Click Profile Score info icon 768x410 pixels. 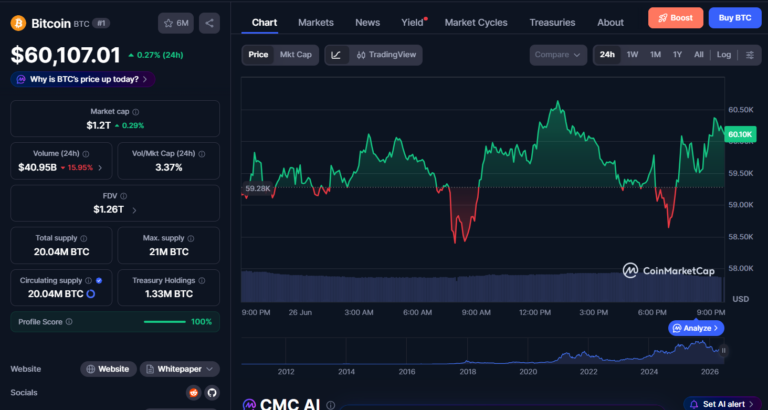pyautogui.click(x=69, y=322)
